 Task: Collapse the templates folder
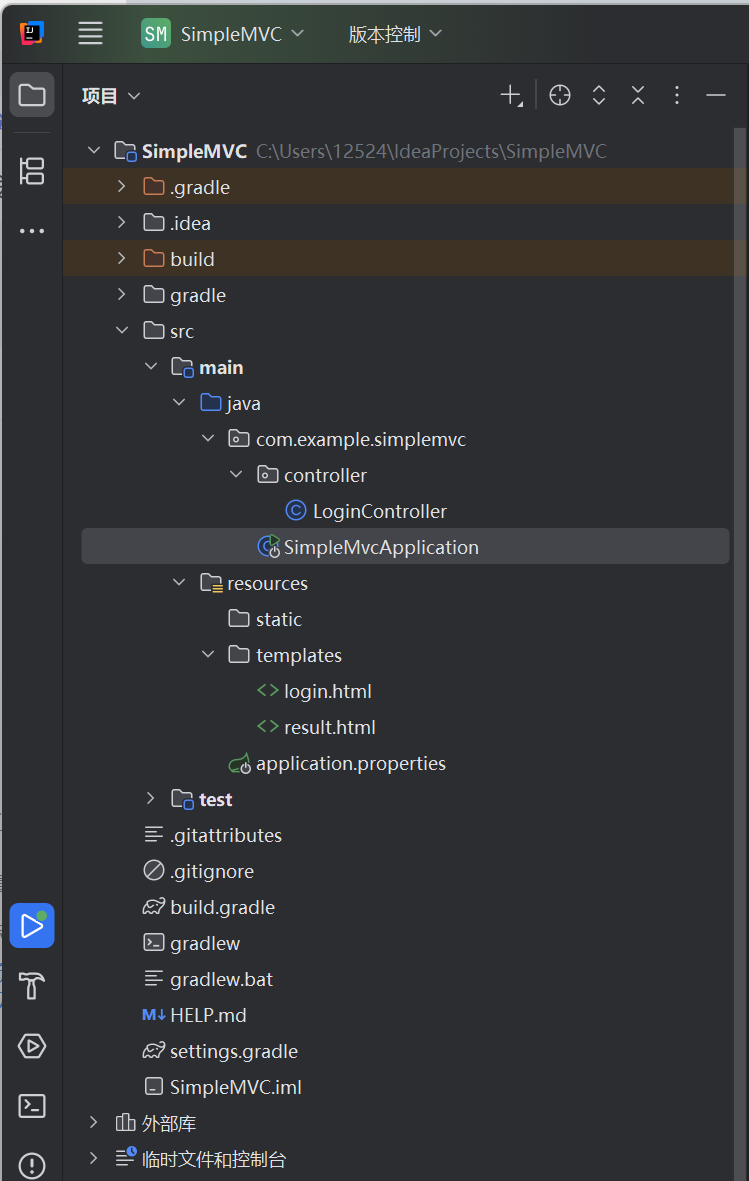click(208, 654)
